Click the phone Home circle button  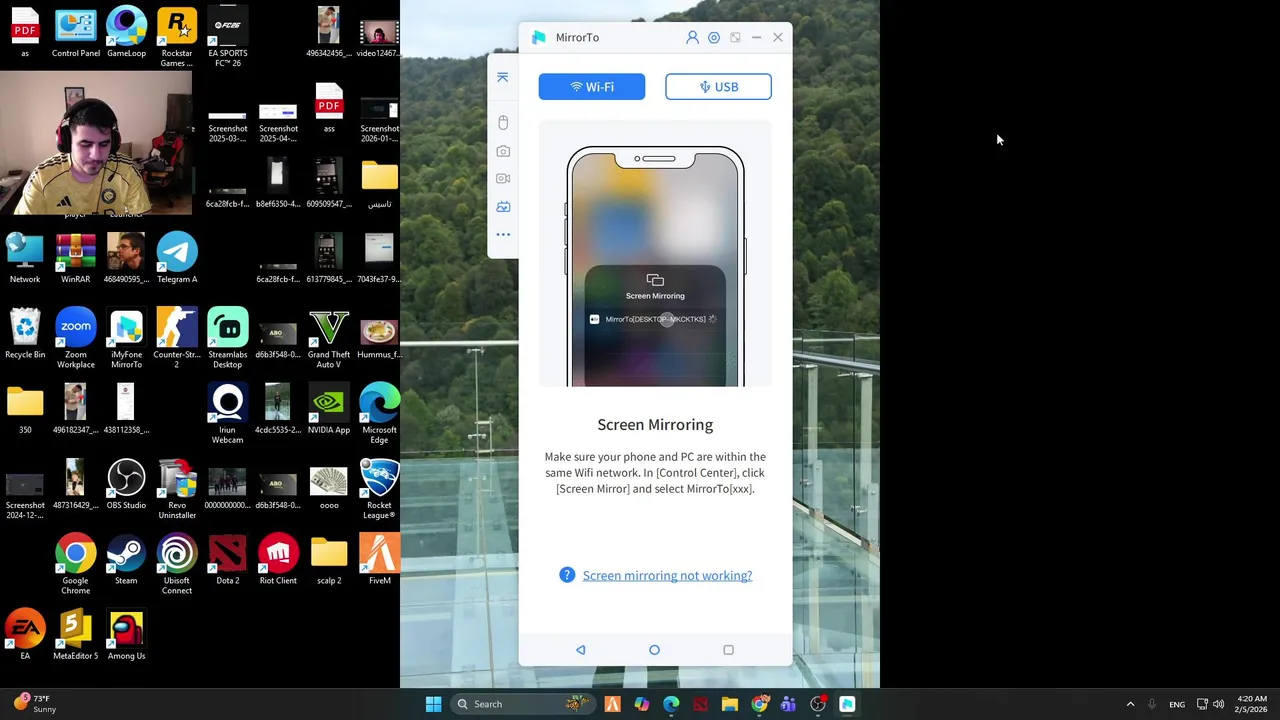(x=655, y=650)
